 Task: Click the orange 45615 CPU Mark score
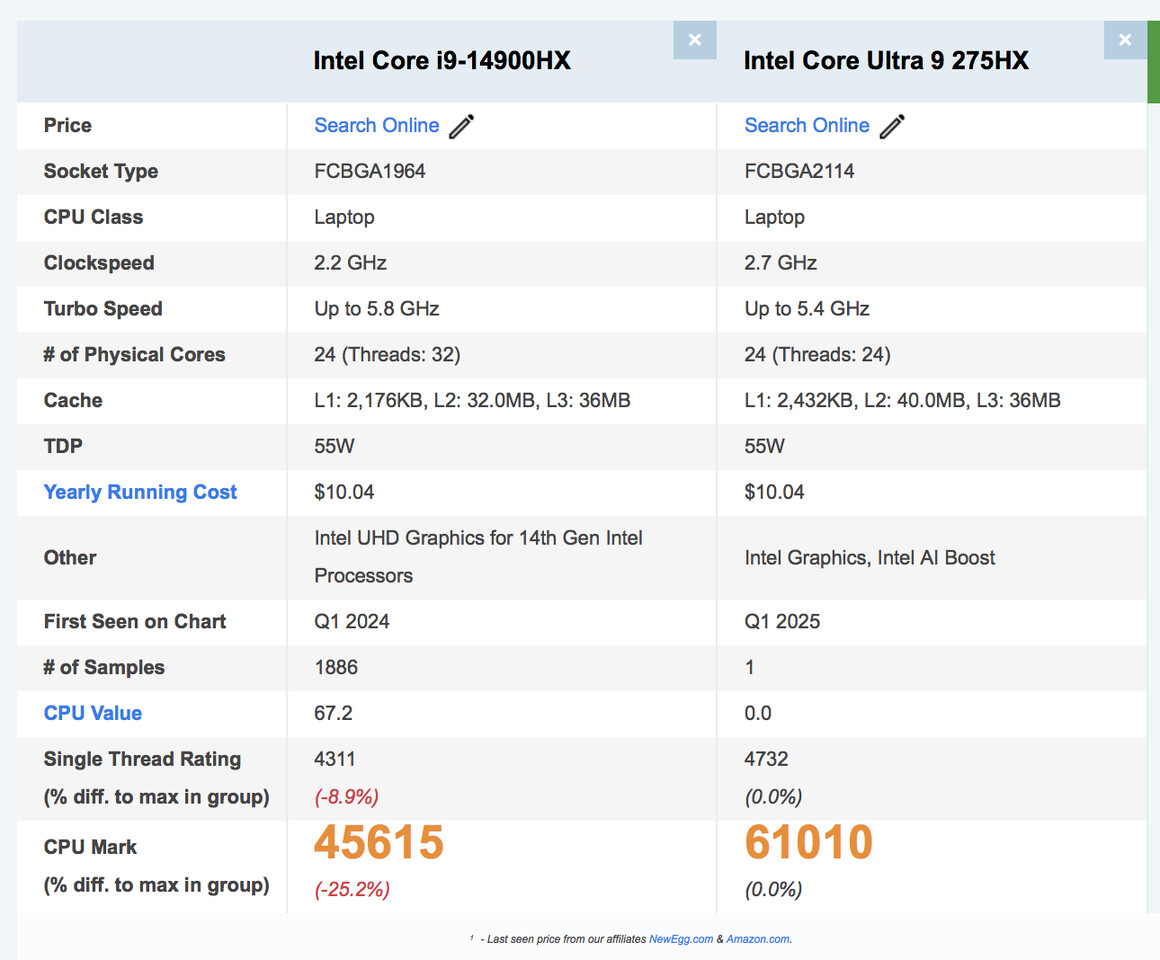click(x=379, y=843)
